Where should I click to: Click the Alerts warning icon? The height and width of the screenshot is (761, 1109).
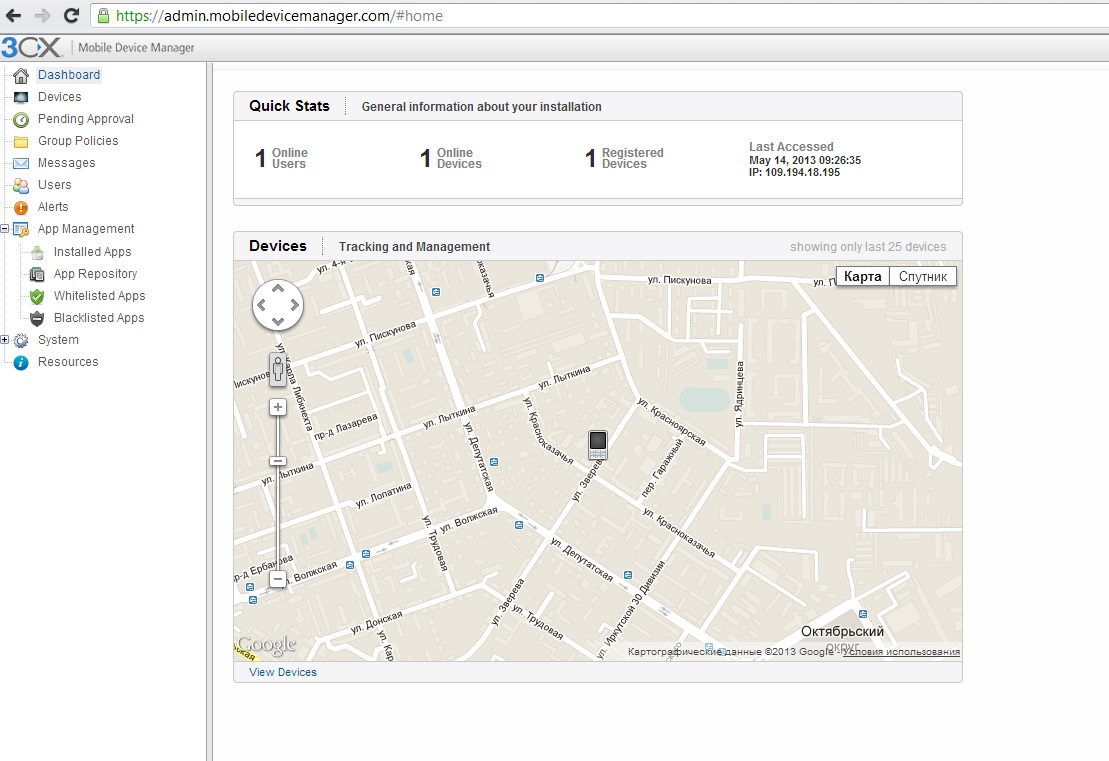tap(20, 207)
